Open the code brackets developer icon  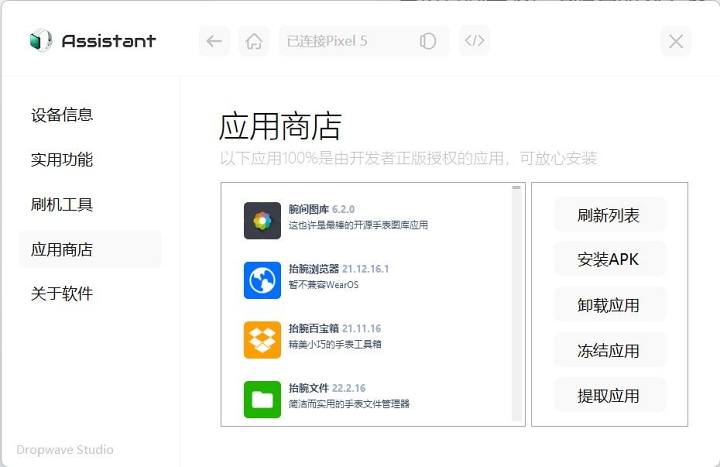[x=474, y=41]
